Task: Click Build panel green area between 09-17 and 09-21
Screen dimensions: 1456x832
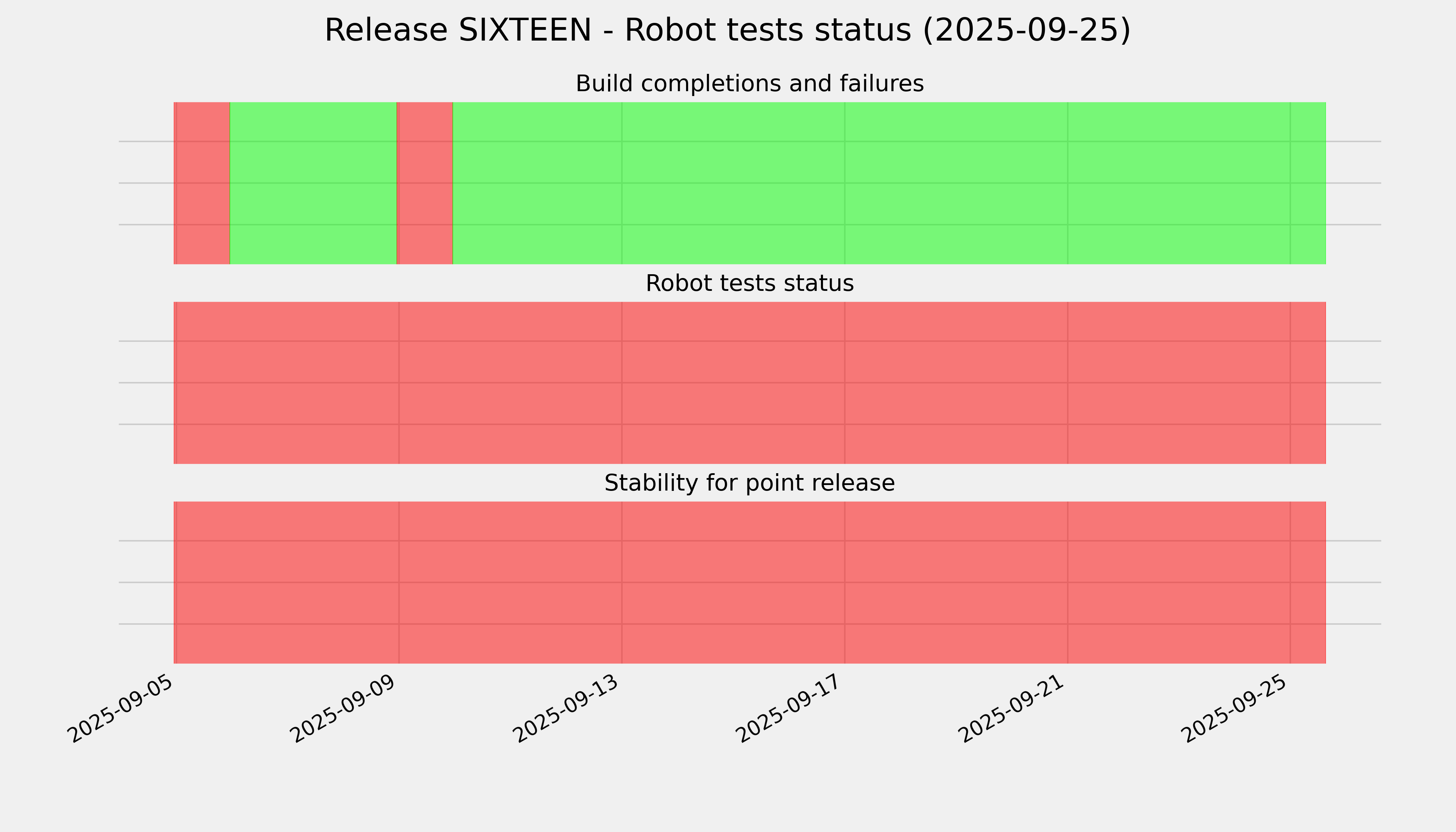Action: [x=956, y=183]
